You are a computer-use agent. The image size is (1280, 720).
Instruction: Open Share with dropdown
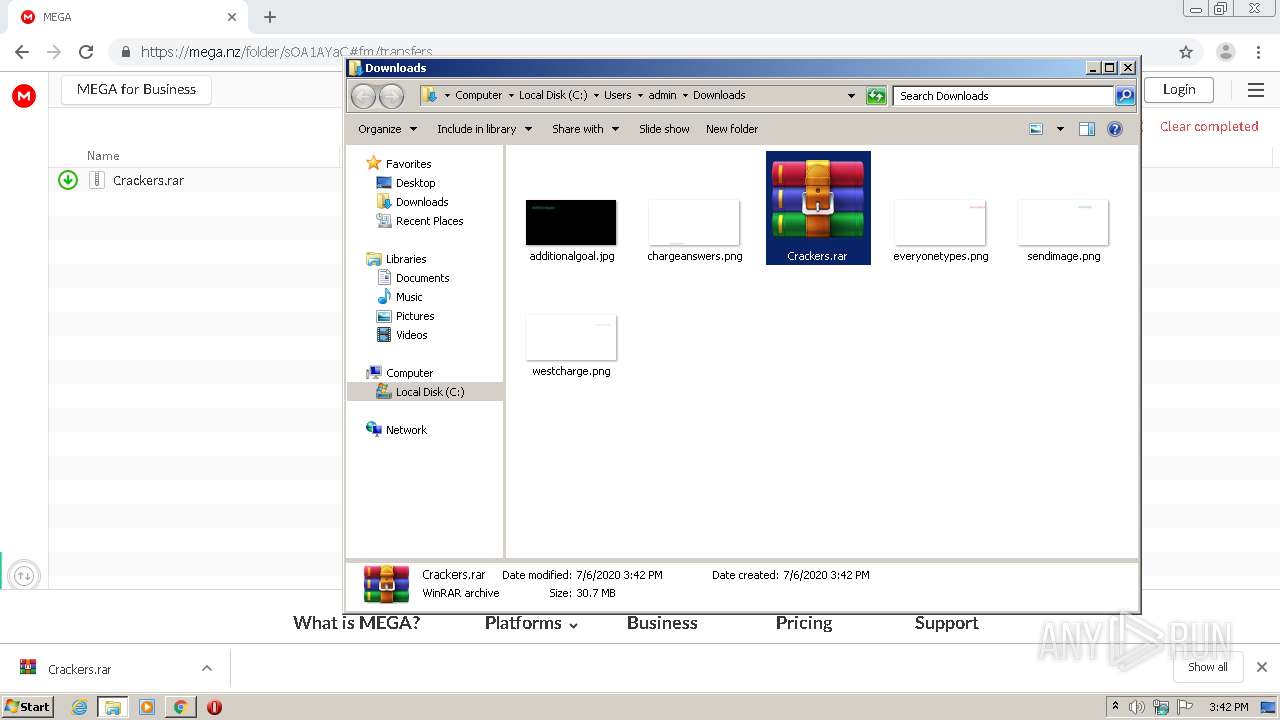[x=585, y=129]
